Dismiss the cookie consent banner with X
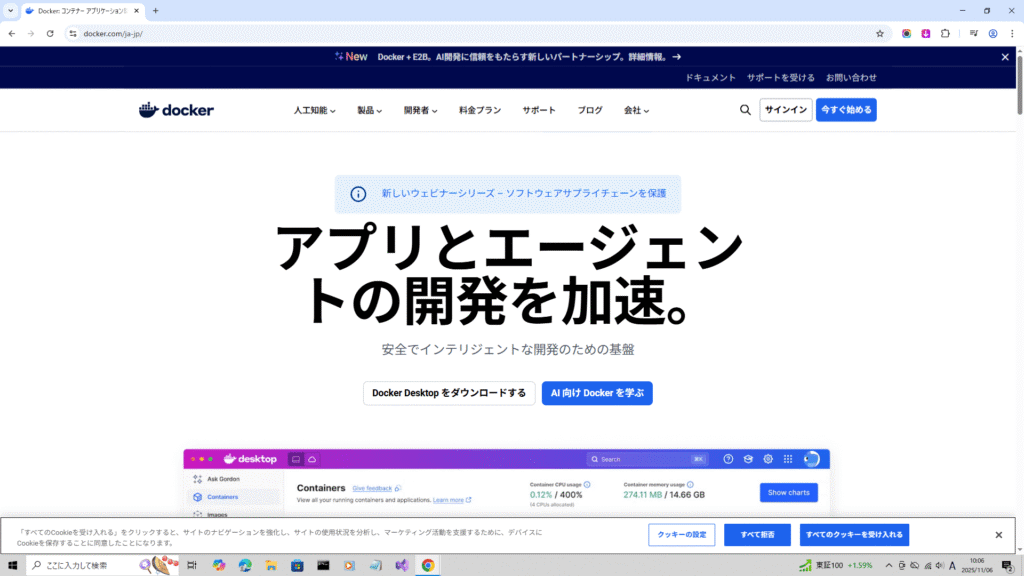Screen dimensions: 1024x576 (x=998, y=535)
